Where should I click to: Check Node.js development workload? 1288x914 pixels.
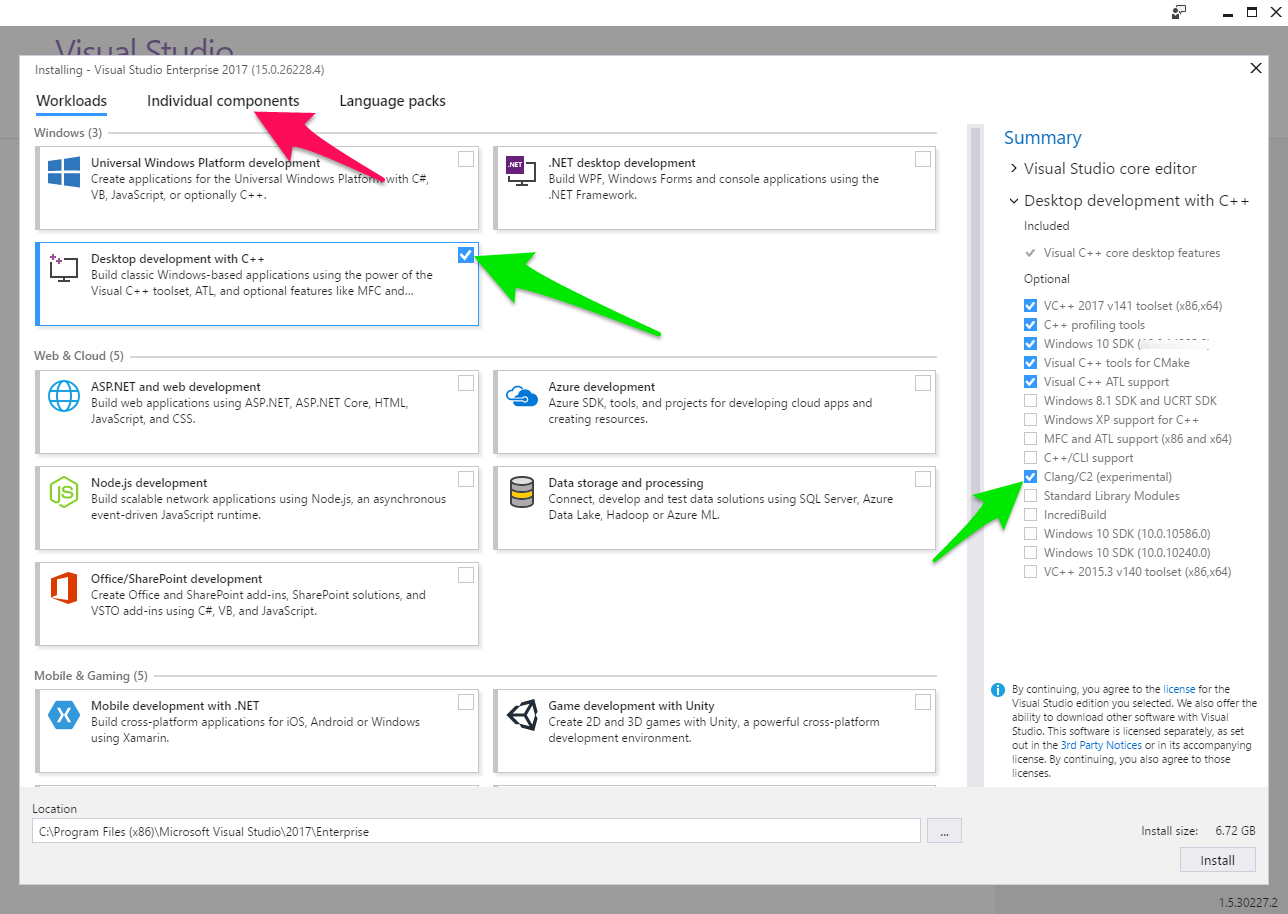pos(466,479)
